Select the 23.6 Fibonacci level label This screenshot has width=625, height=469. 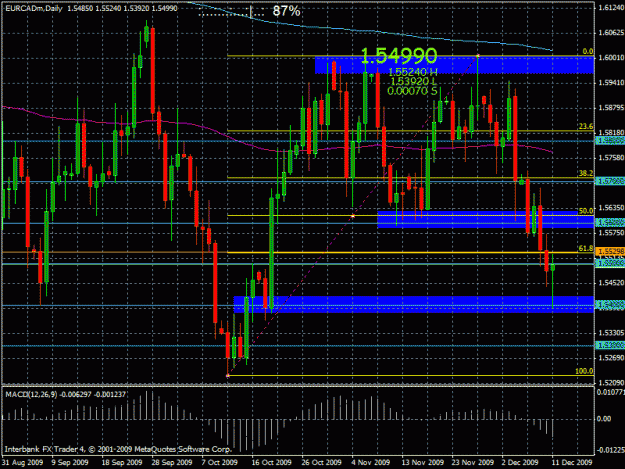pos(586,127)
